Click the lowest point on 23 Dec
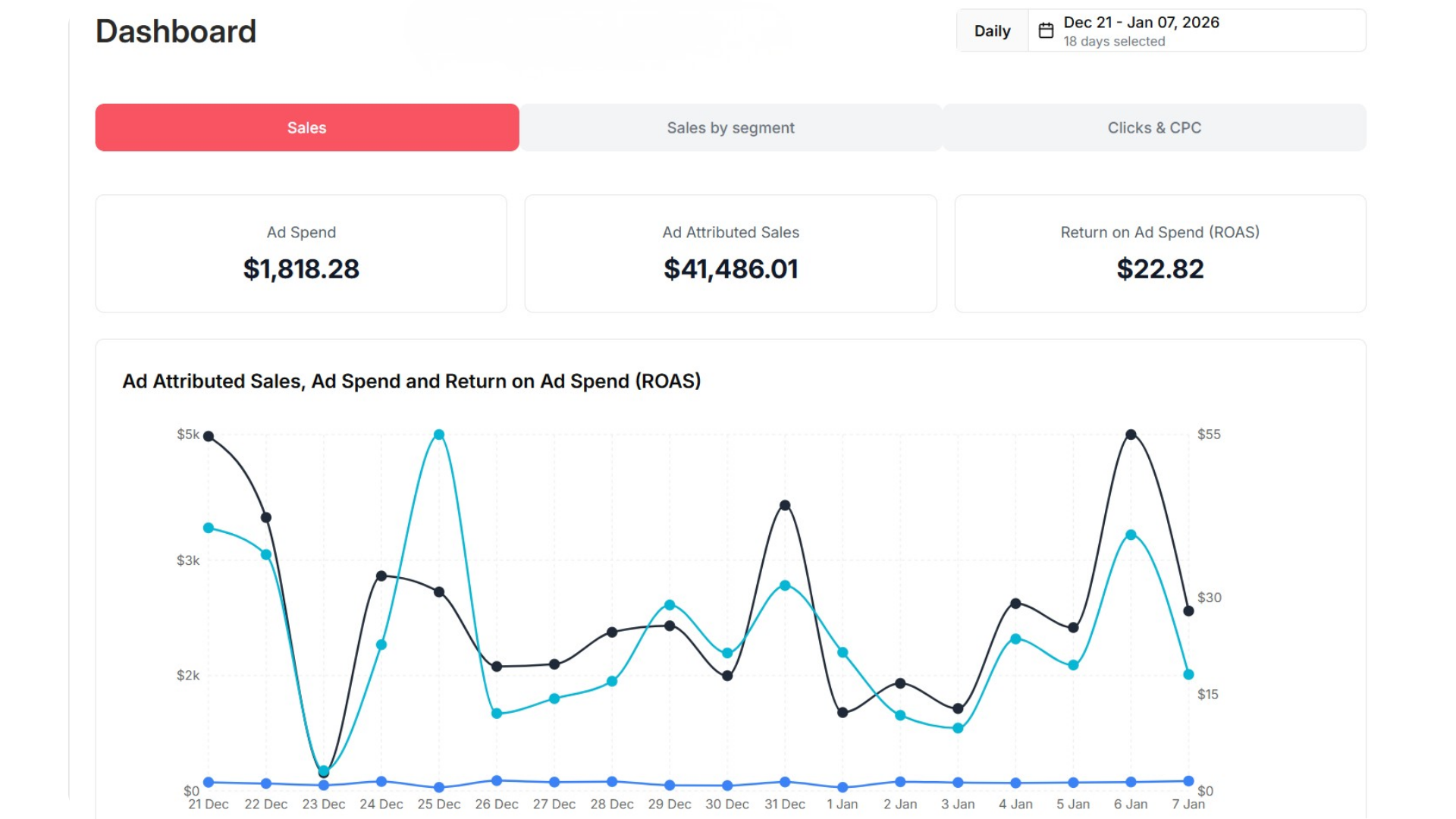The image size is (1456, 819). pos(324,771)
